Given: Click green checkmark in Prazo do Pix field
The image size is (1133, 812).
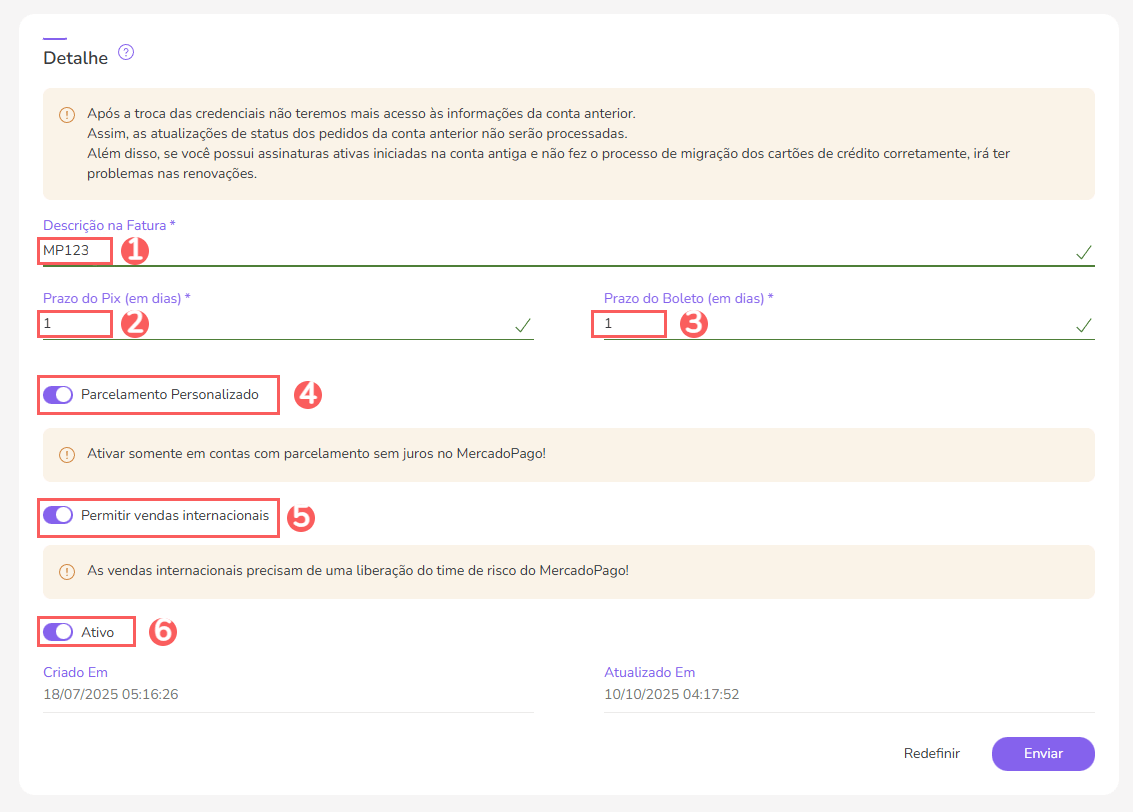Looking at the screenshot, I should point(522,325).
